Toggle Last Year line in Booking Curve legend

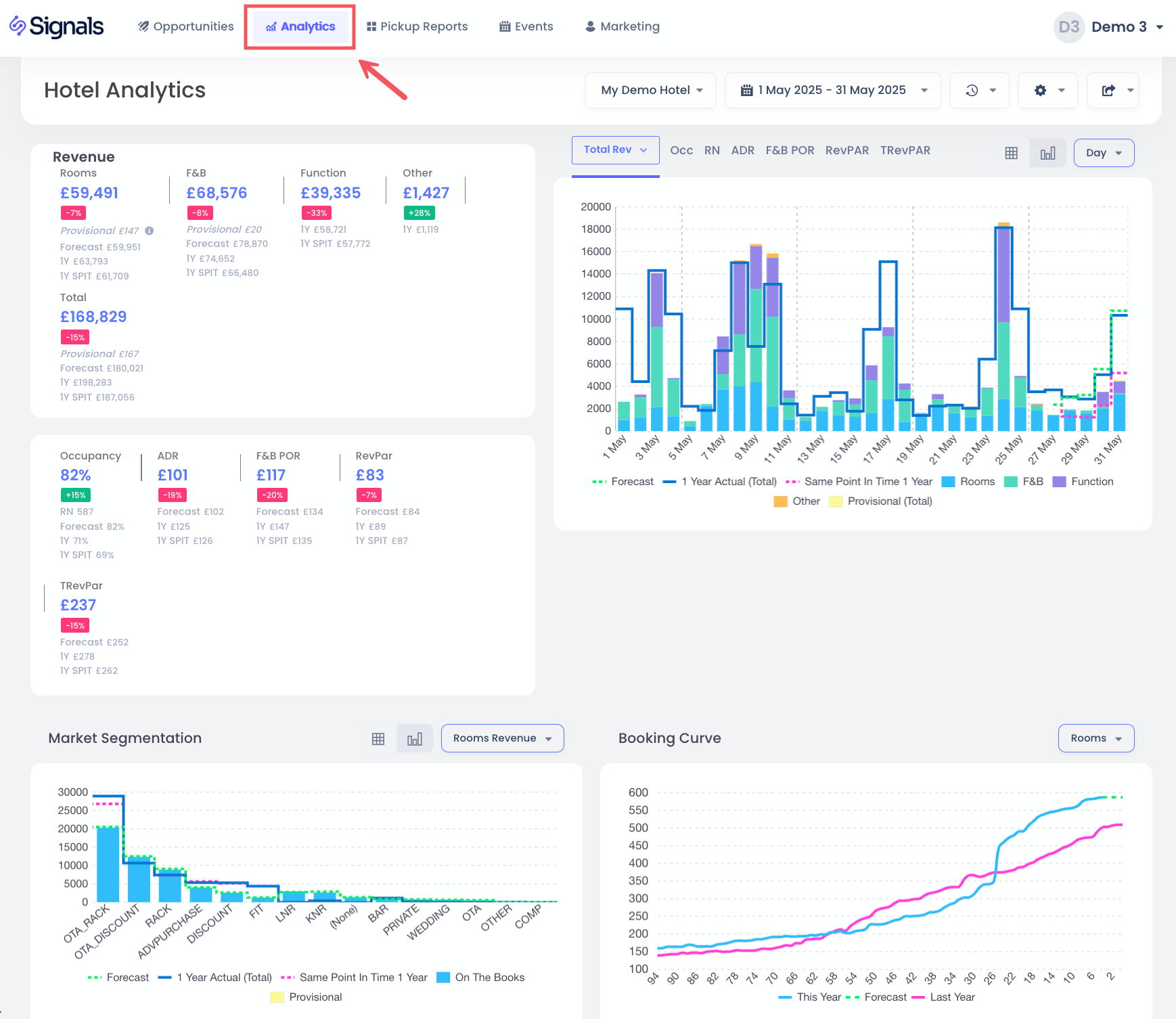click(944, 997)
